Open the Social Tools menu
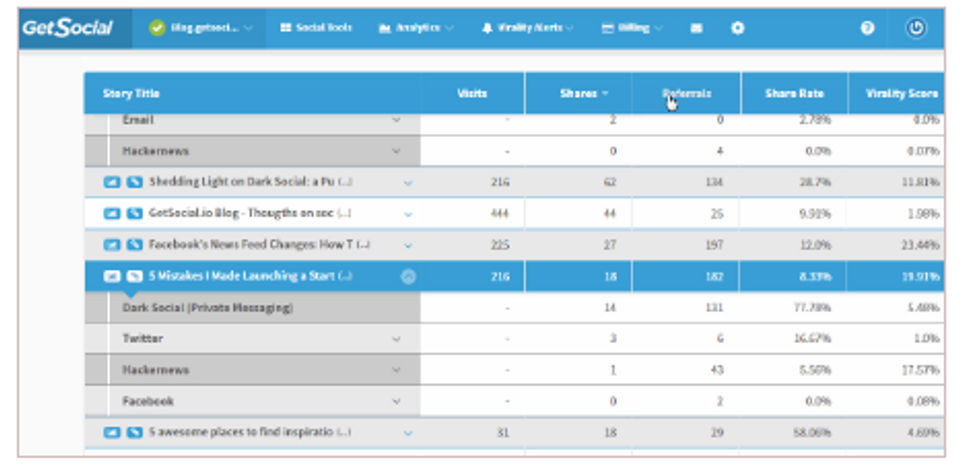 click(316, 28)
